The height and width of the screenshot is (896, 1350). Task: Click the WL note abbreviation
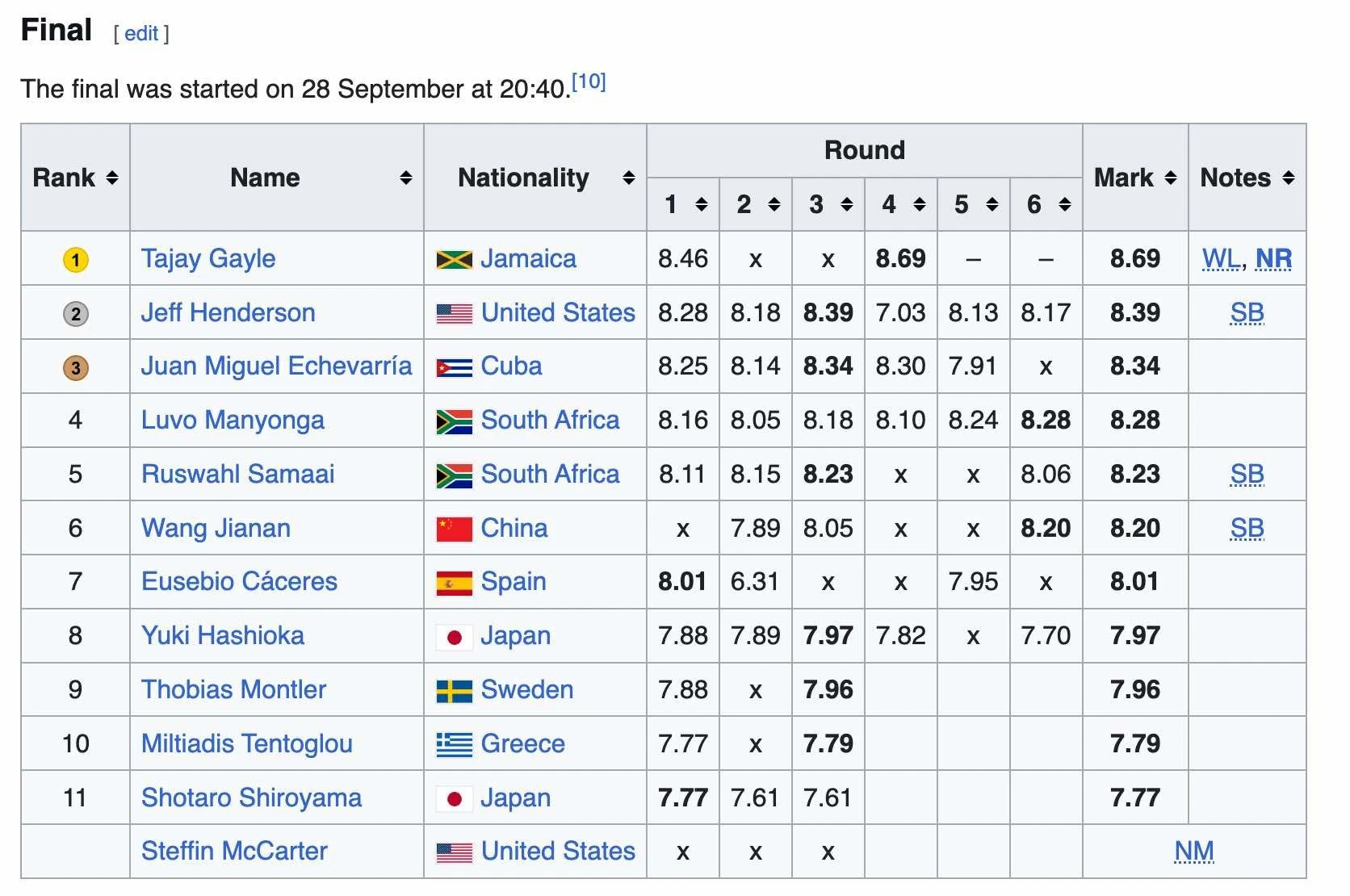[1221, 258]
